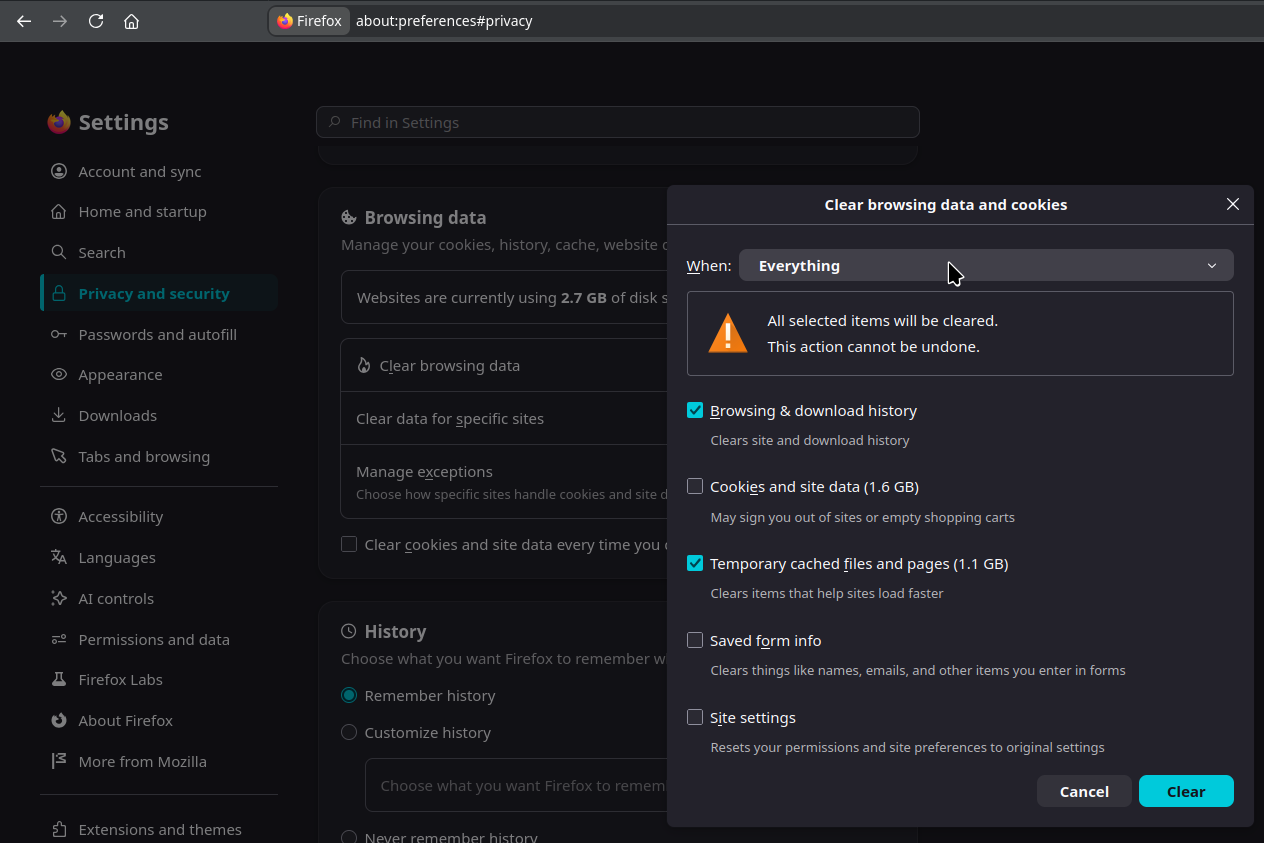
Task: Click the Home and startup house icon
Action: point(59,212)
